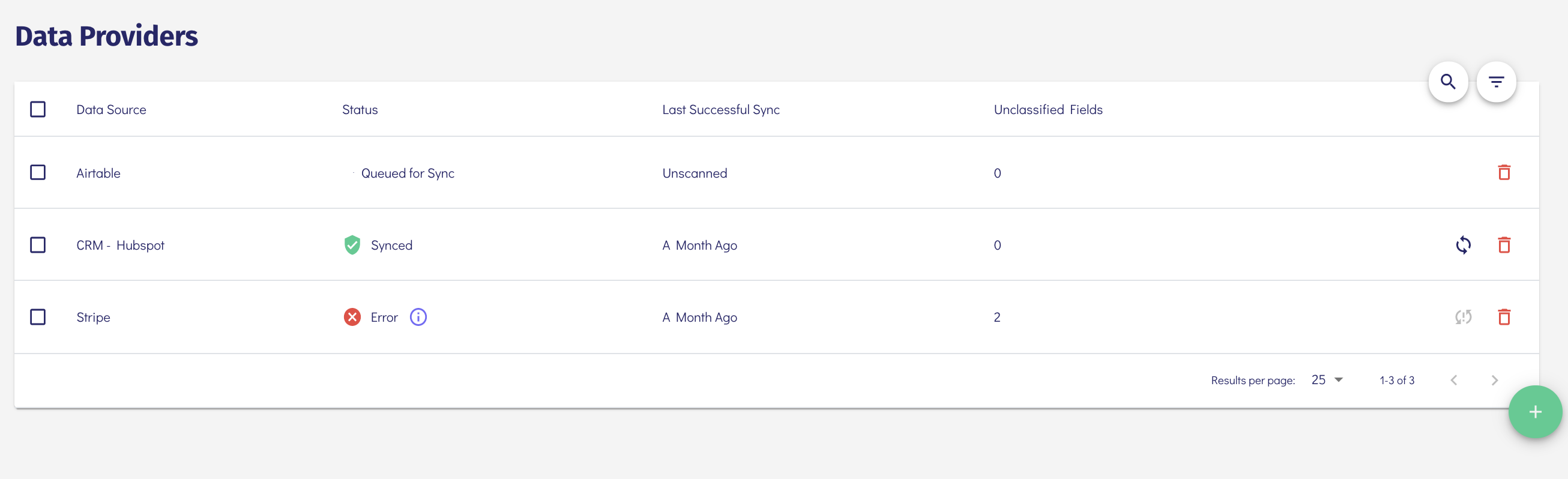The height and width of the screenshot is (479, 1568).
Task: Open the search tool
Action: (1448, 82)
